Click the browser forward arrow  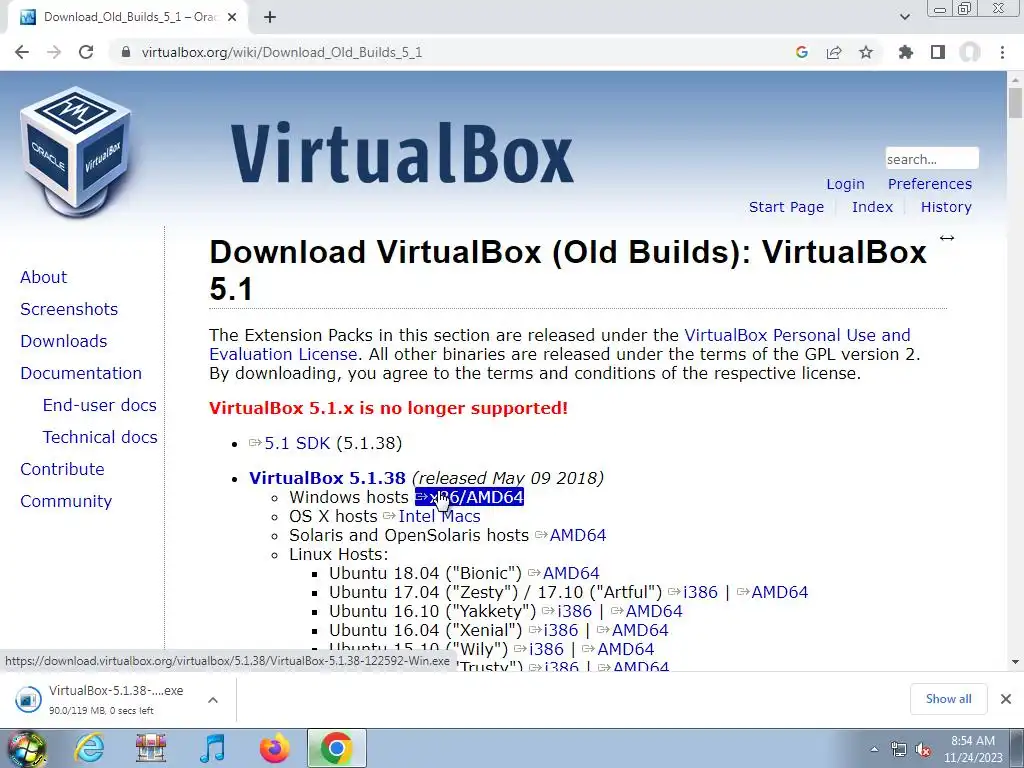tap(54, 52)
